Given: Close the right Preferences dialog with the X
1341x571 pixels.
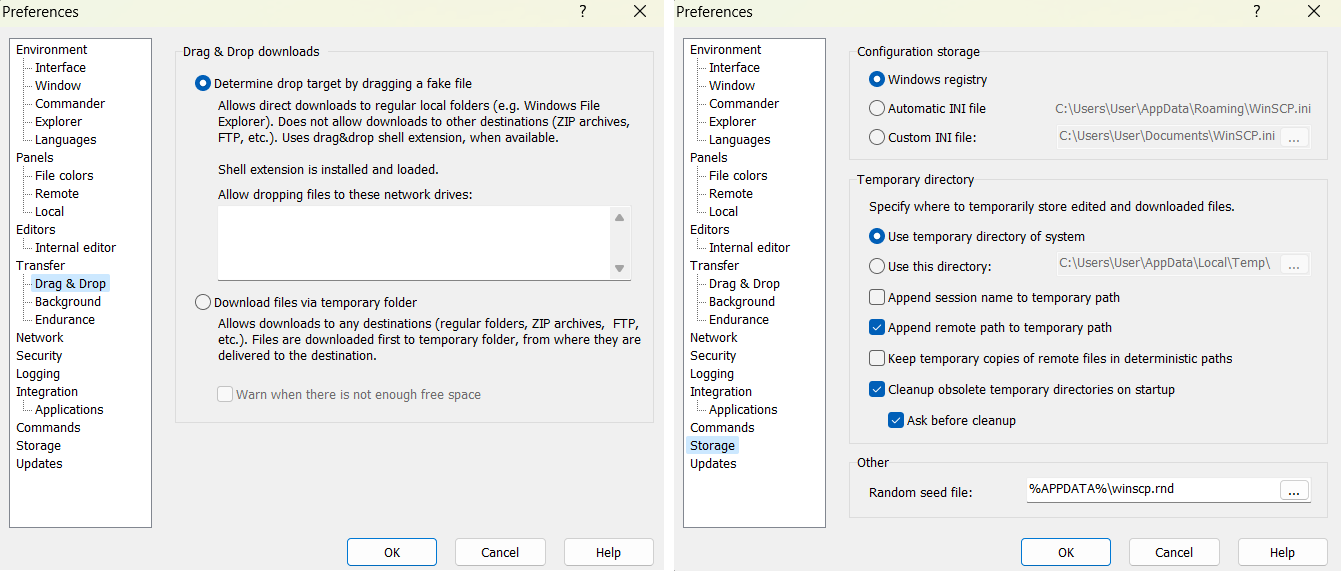Looking at the screenshot, I should [1314, 12].
